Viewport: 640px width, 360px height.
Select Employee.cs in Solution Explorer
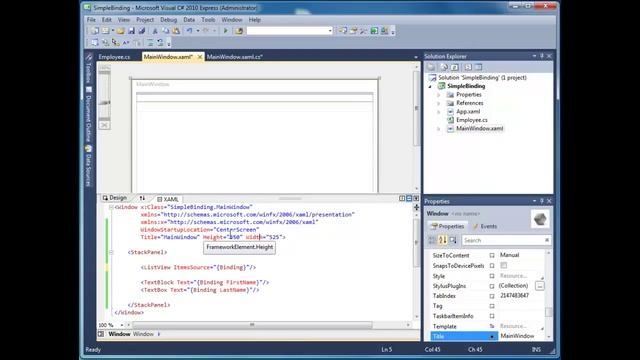[471, 120]
